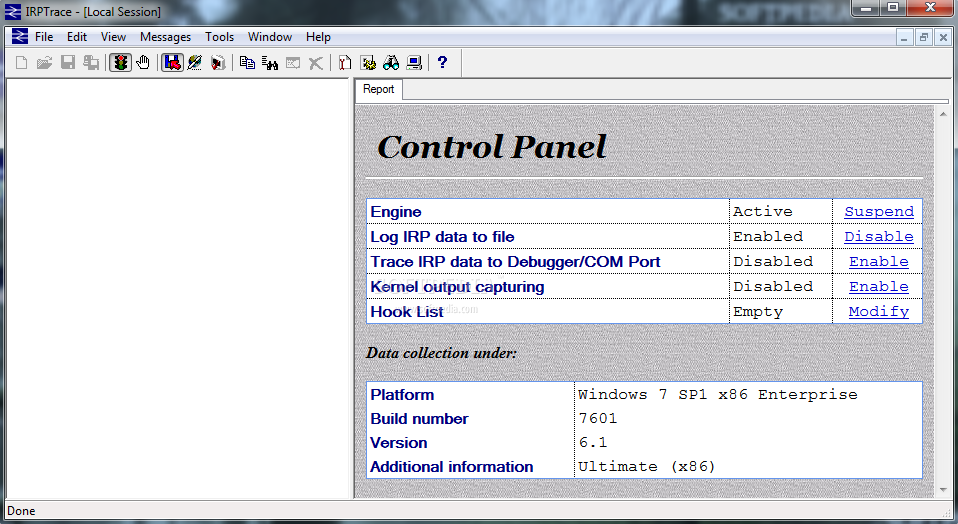The image size is (958, 524).
Task: Click the Version value '6.1'
Action: 593,442
